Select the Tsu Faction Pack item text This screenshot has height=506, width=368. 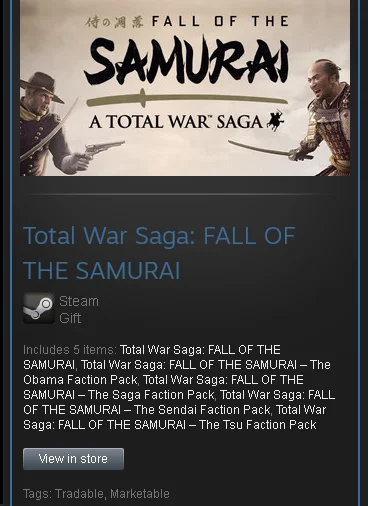[257, 425]
